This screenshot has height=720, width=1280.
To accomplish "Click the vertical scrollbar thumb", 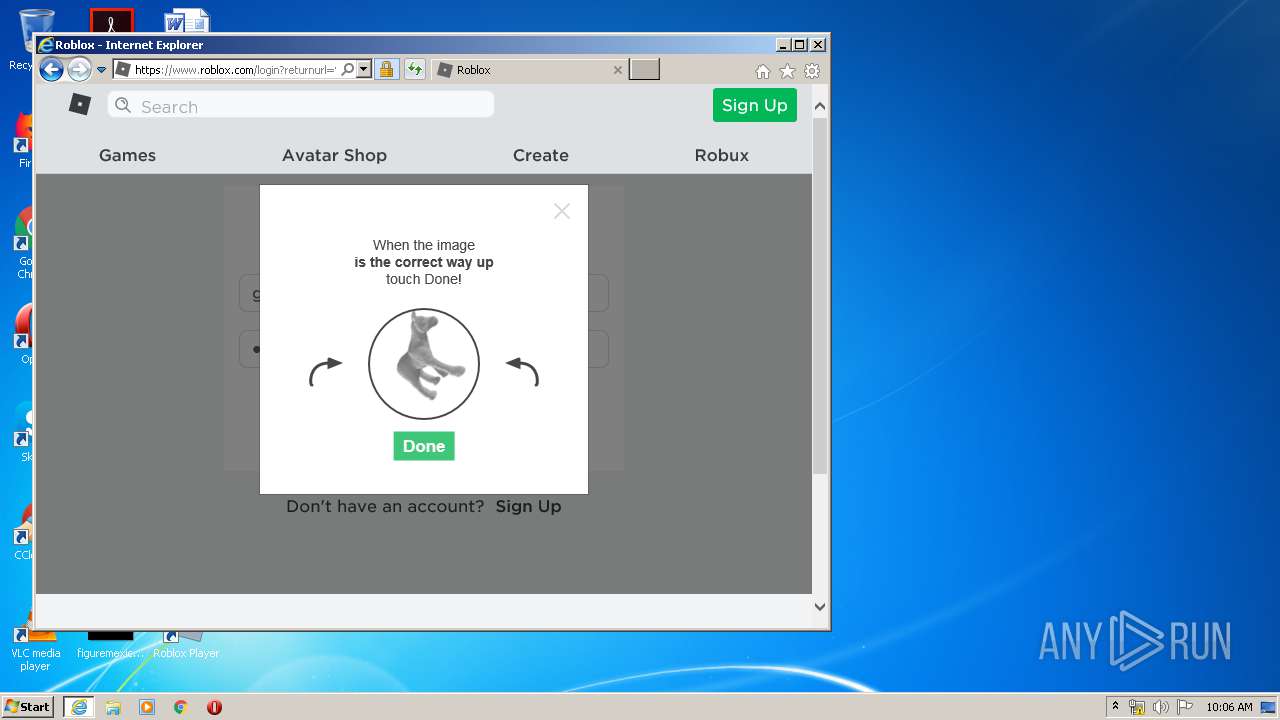I will coord(820,295).
